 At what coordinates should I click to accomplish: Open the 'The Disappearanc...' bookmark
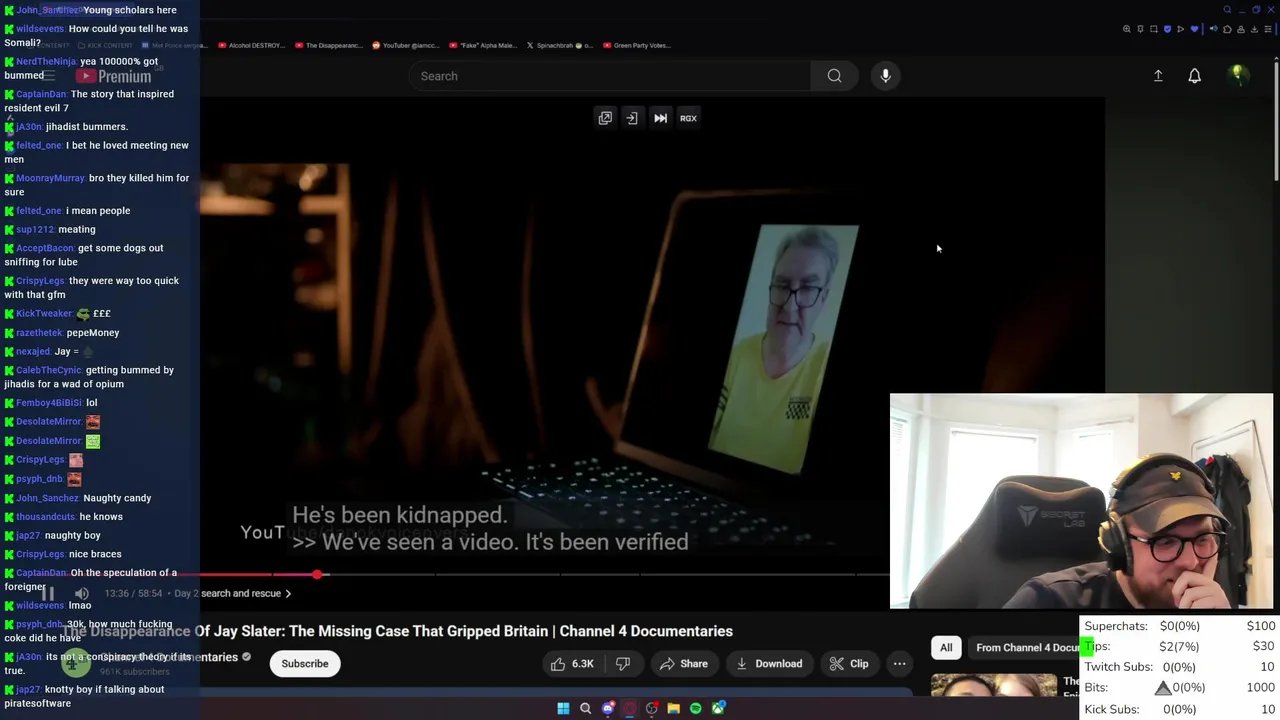click(329, 45)
